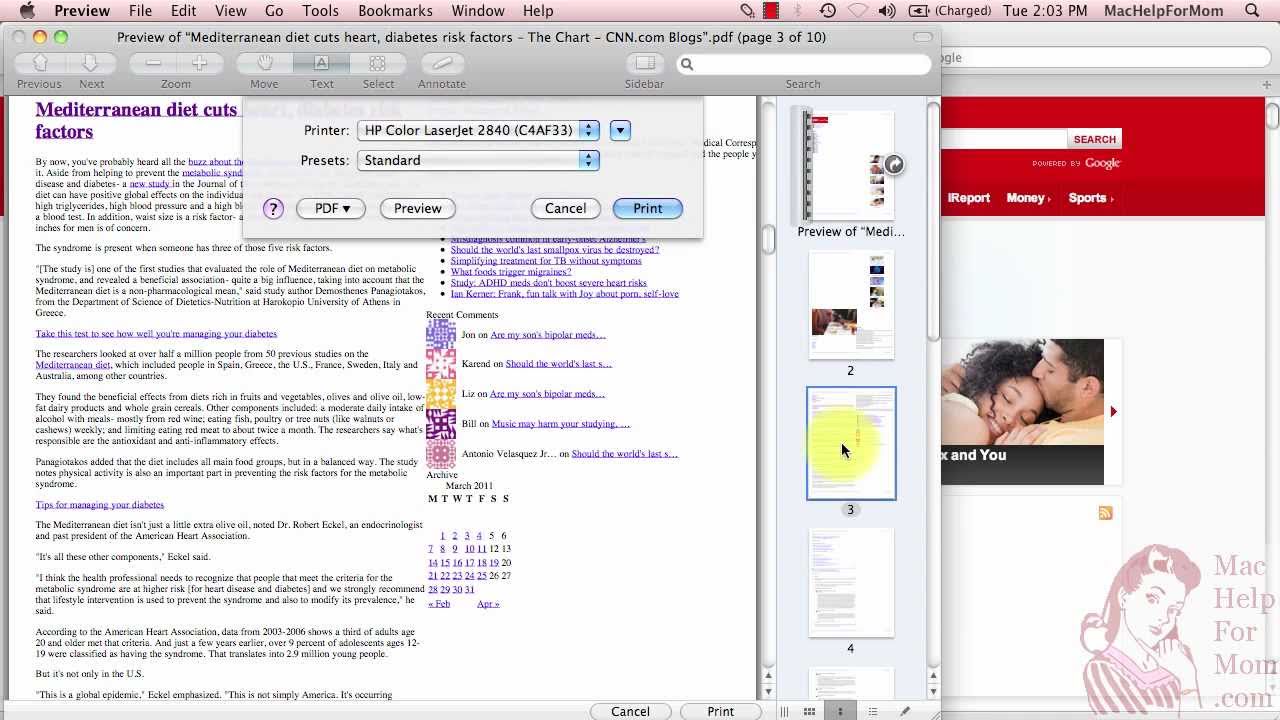Open the Presets dropdown
The width and height of the screenshot is (1280, 720).
[478, 160]
